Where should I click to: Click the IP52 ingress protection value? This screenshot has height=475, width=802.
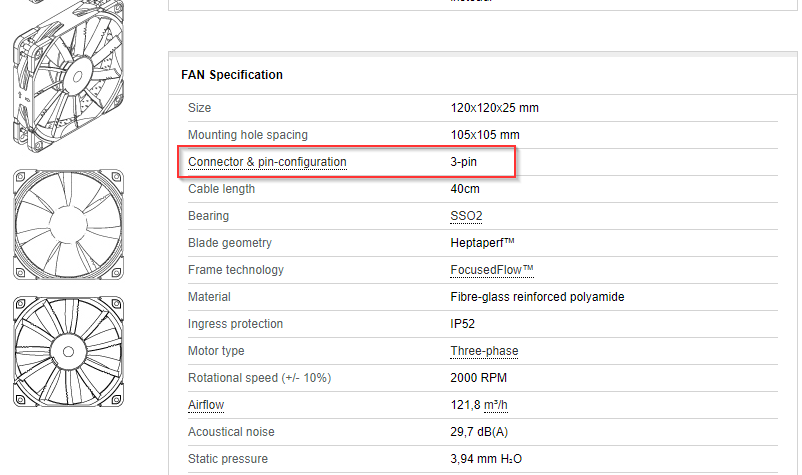coord(462,324)
